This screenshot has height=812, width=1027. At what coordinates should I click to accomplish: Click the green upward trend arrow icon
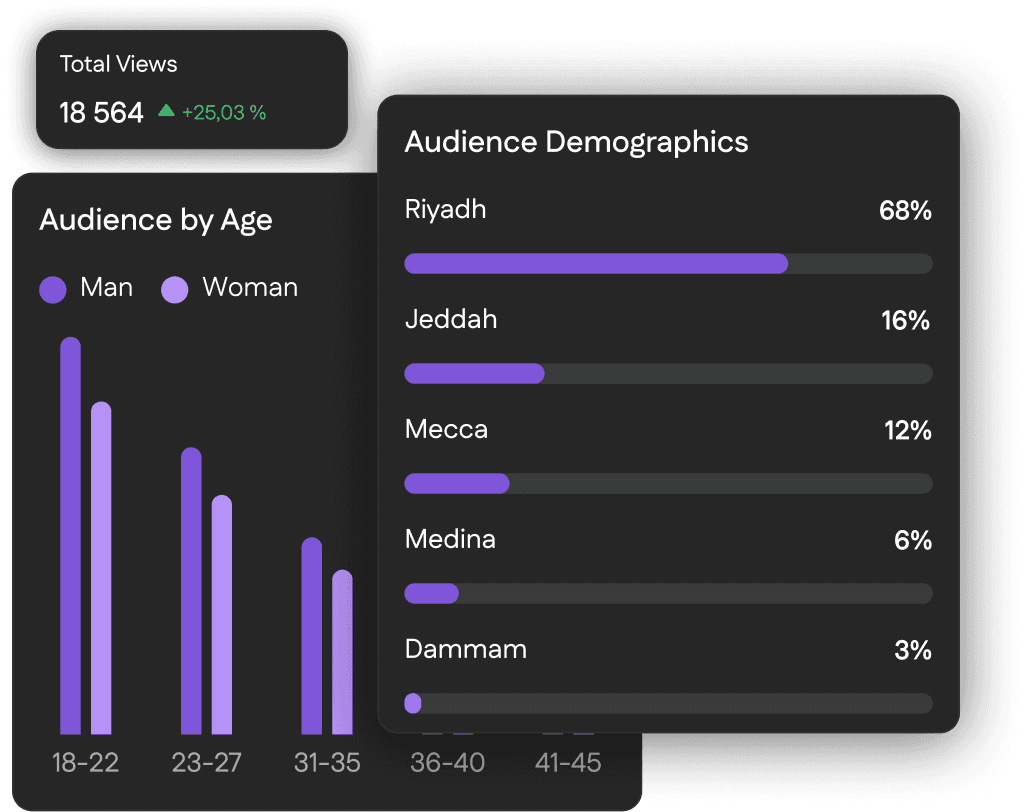166,111
